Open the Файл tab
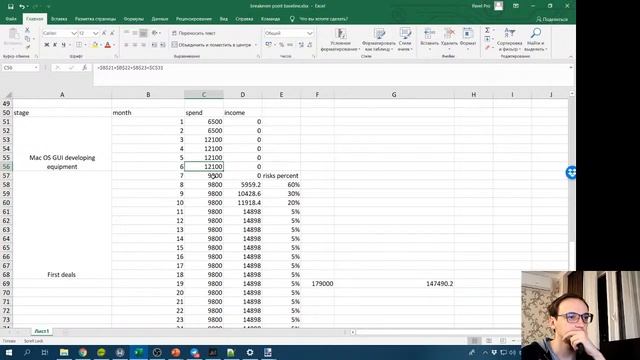Screen dimensions: 640x360 click(x=11, y=19)
